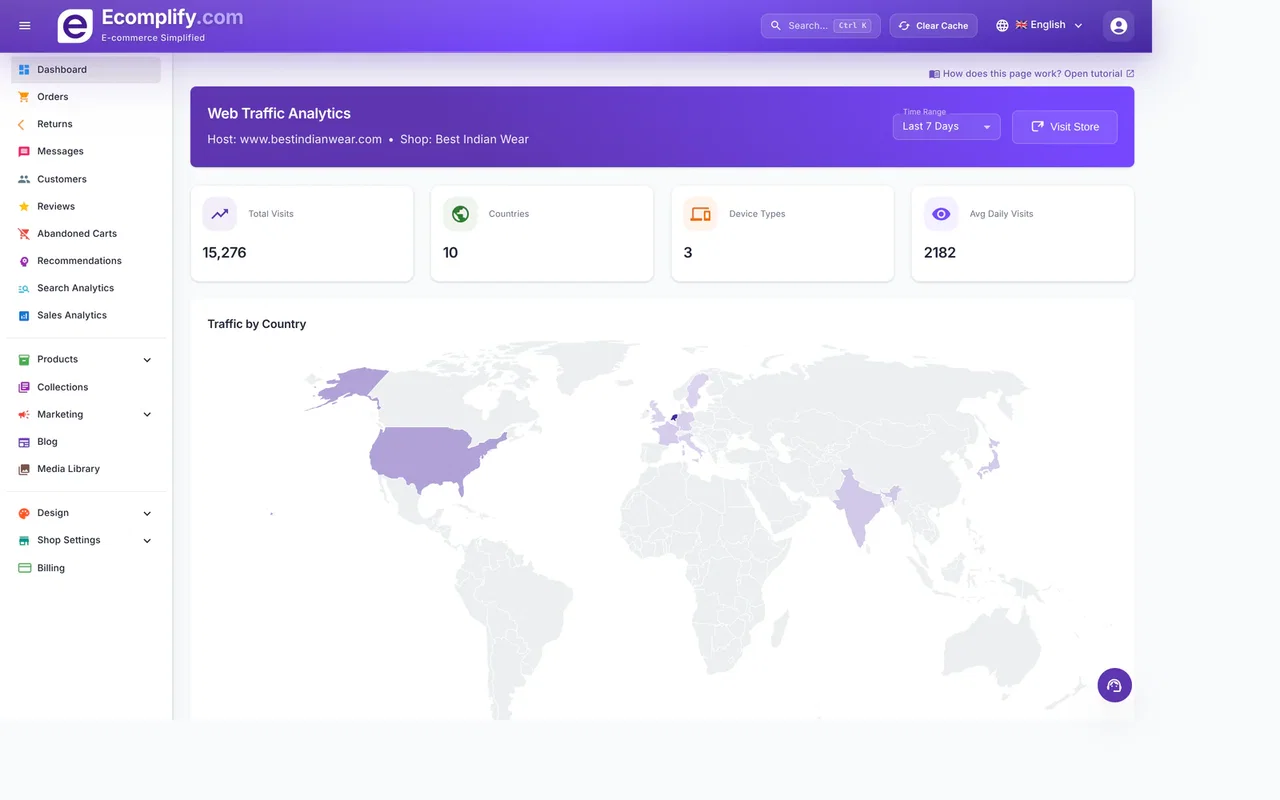Click the Host www.bestindianwear.com text

coord(295,140)
